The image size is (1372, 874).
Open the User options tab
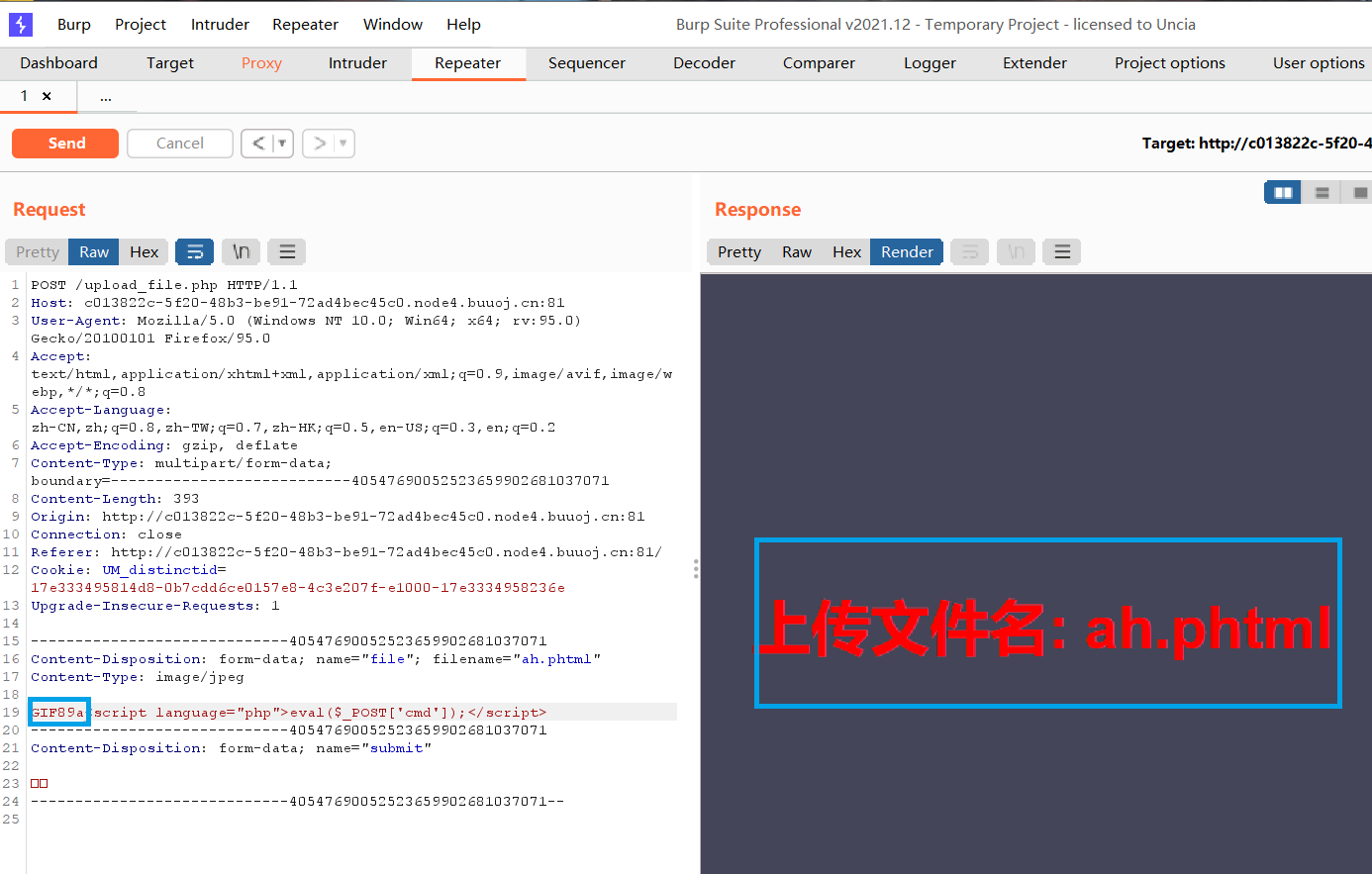point(1319,63)
